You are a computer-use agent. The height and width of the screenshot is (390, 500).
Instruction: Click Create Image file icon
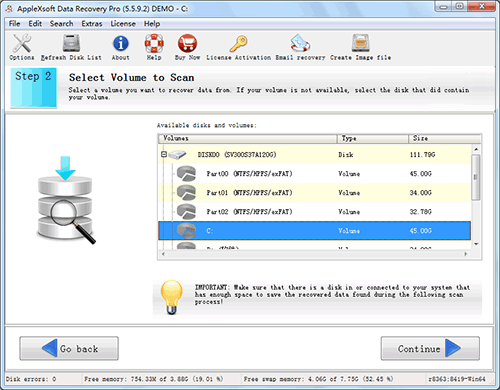pyautogui.click(x=361, y=44)
